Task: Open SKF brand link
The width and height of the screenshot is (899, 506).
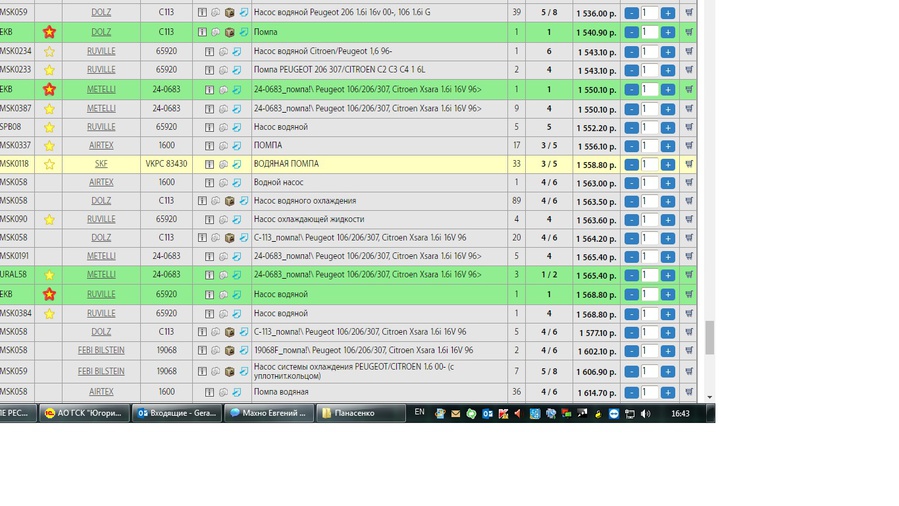Action: [x=101, y=164]
